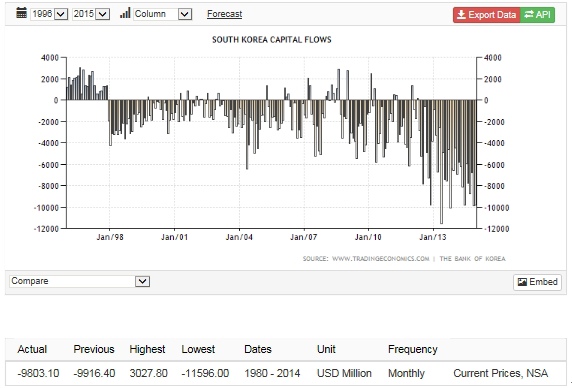The image size is (572, 388).
Task: Click the Export Data button
Action: (x=487, y=15)
